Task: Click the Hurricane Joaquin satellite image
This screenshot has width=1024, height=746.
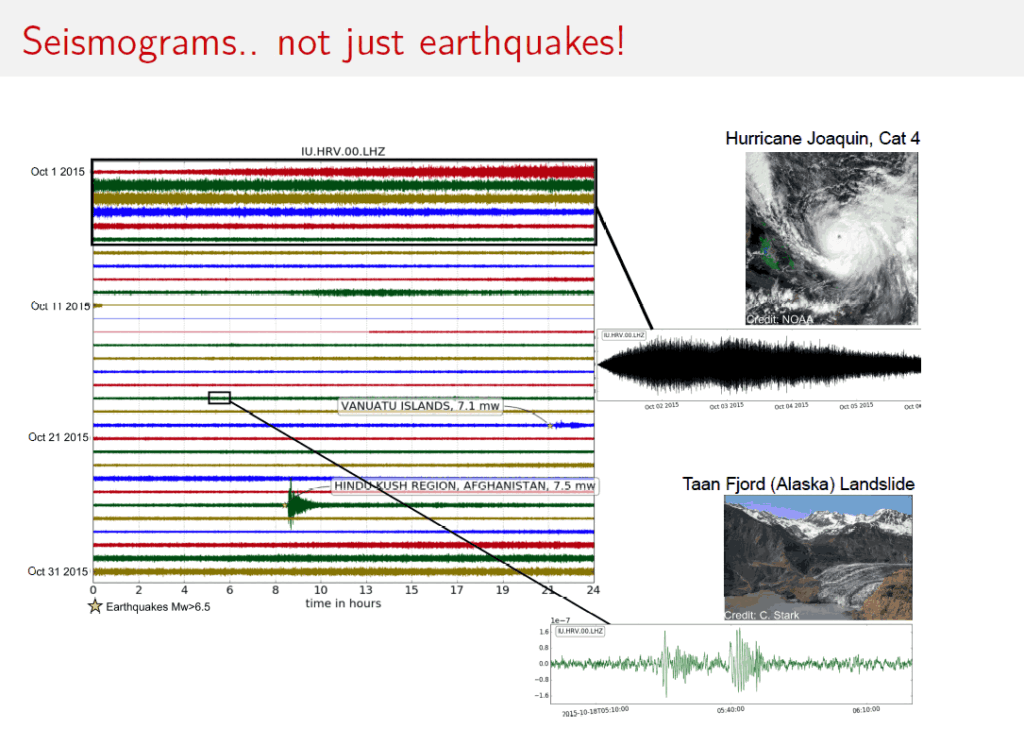Action: click(x=831, y=238)
